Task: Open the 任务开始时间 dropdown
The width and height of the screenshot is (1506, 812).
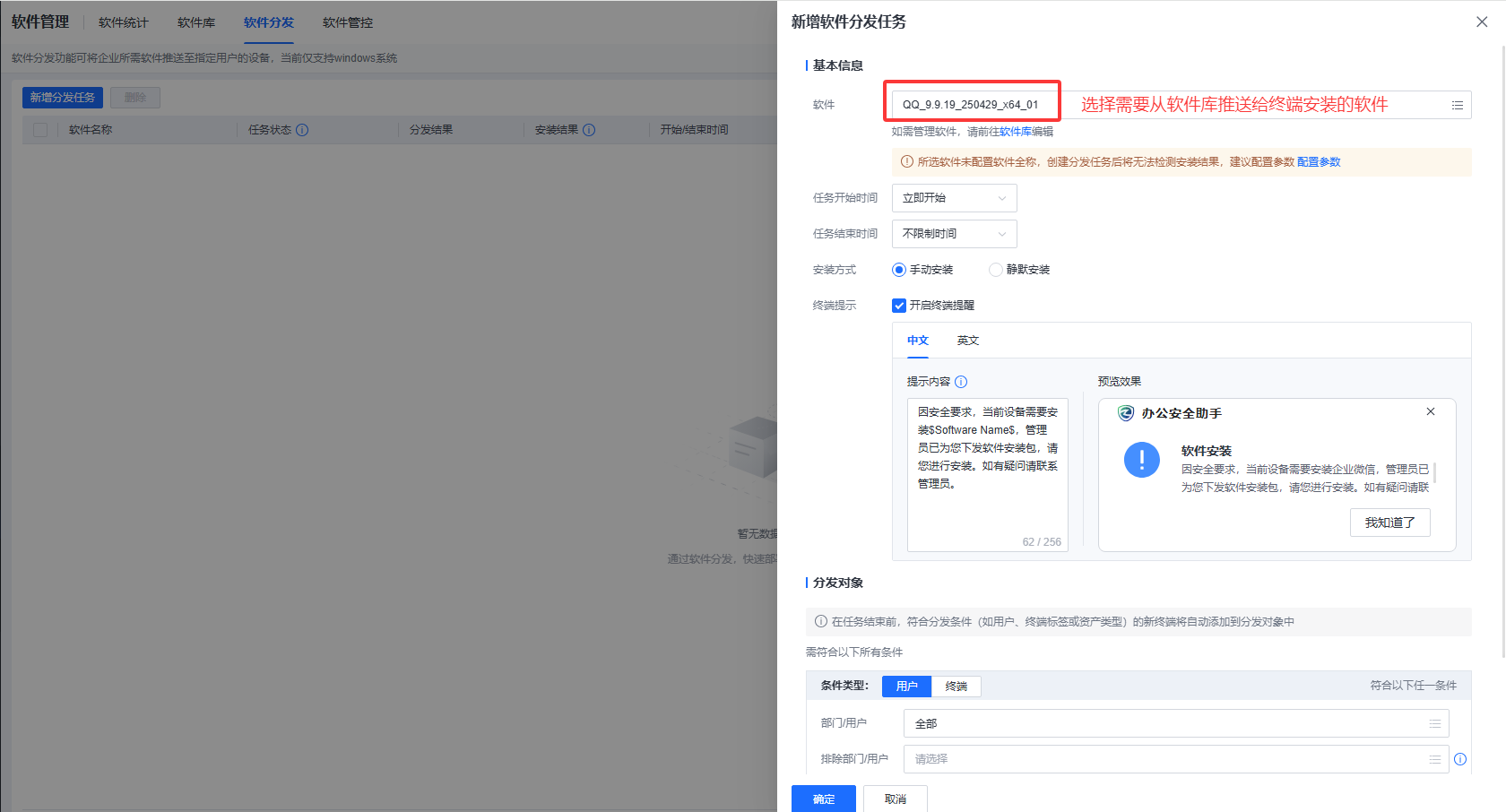Action: tap(954, 198)
